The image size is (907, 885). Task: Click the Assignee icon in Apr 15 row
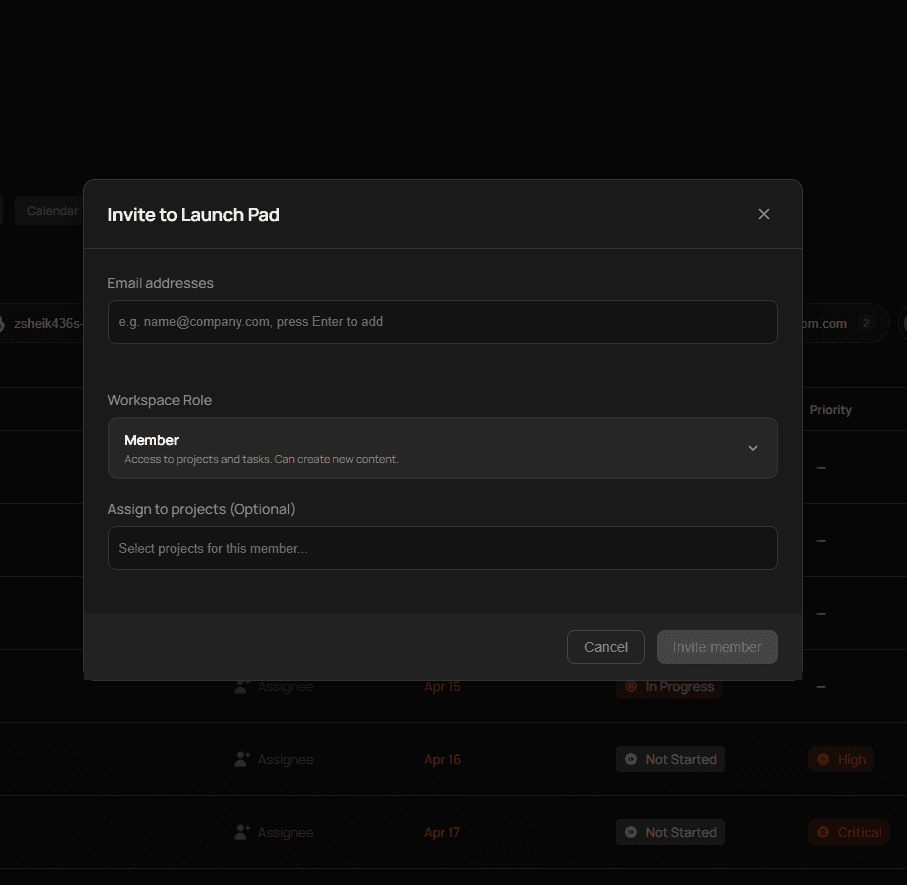pyautogui.click(x=242, y=687)
